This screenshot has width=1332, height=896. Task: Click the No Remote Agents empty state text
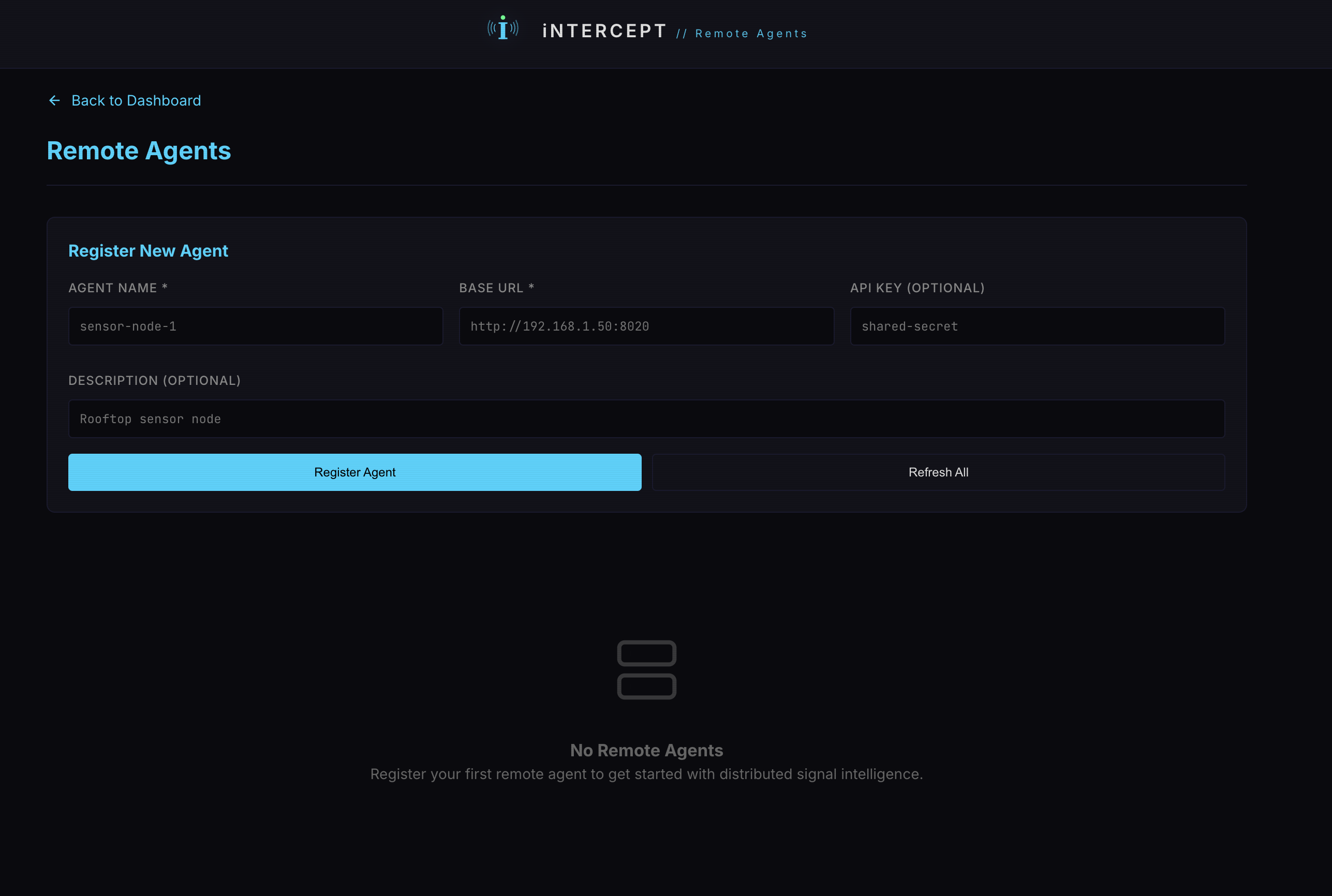click(646, 750)
